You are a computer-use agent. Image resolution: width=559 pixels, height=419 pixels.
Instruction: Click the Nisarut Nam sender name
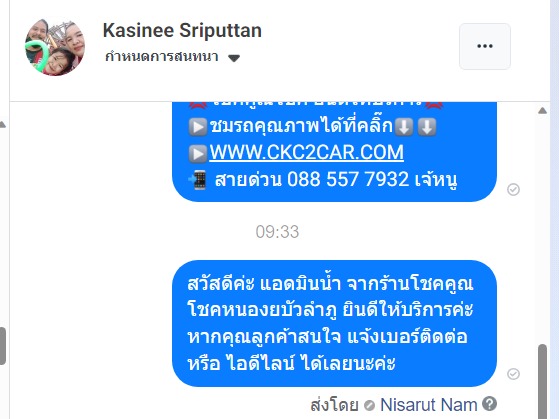[x=429, y=405]
